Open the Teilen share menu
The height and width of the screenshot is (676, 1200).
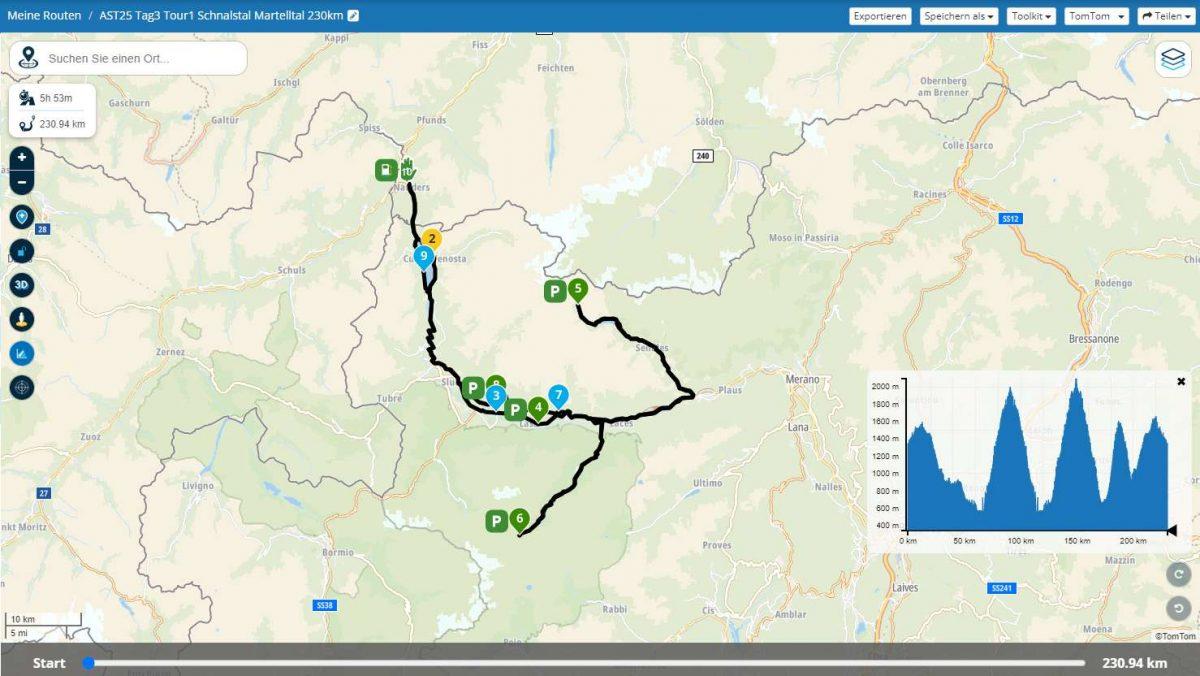click(1165, 16)
